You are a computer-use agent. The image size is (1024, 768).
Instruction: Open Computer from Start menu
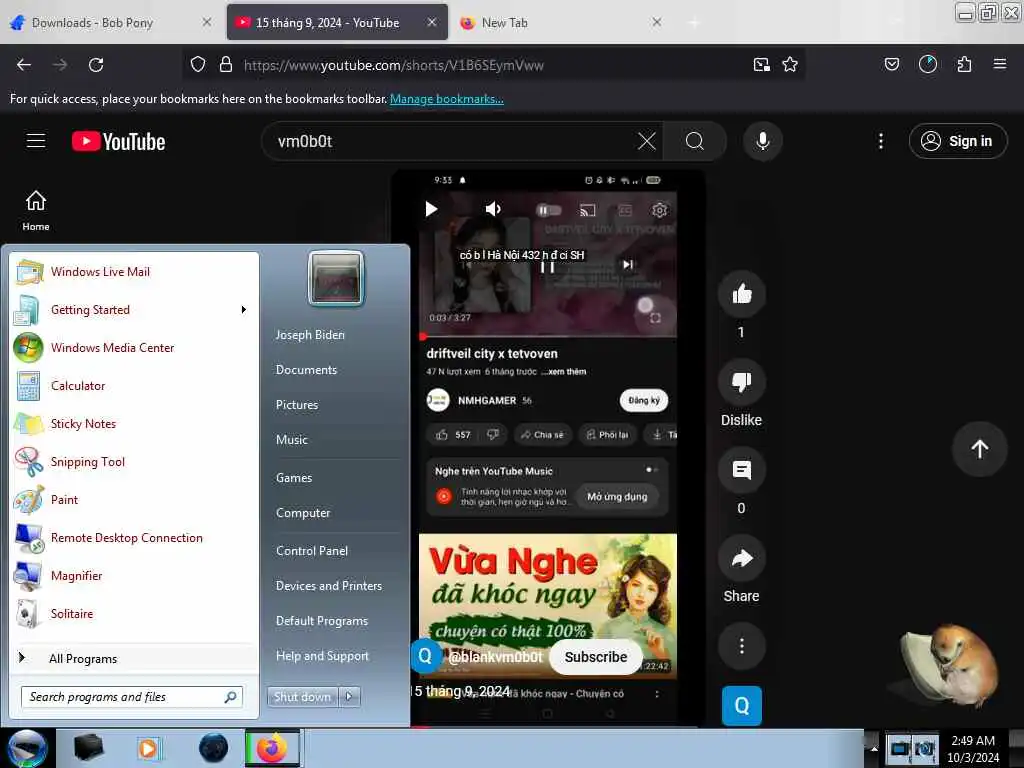coord(303,513)
